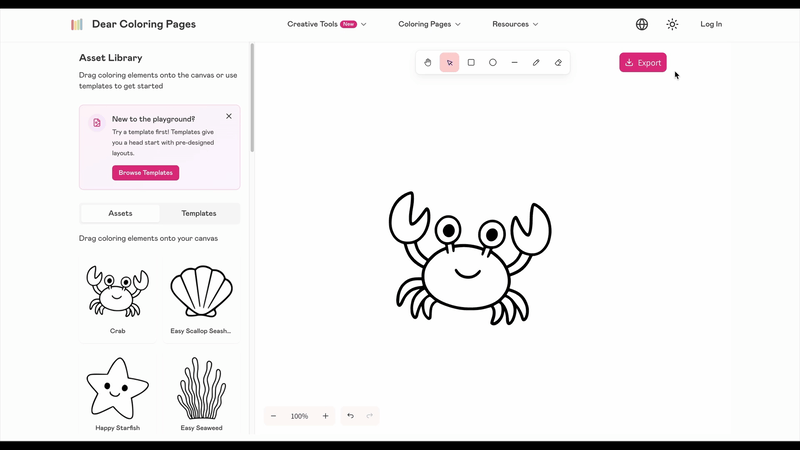This screenshot has height=450, width=800.
Task: Dismiss the New to playground notice
Action: point(229,116)
